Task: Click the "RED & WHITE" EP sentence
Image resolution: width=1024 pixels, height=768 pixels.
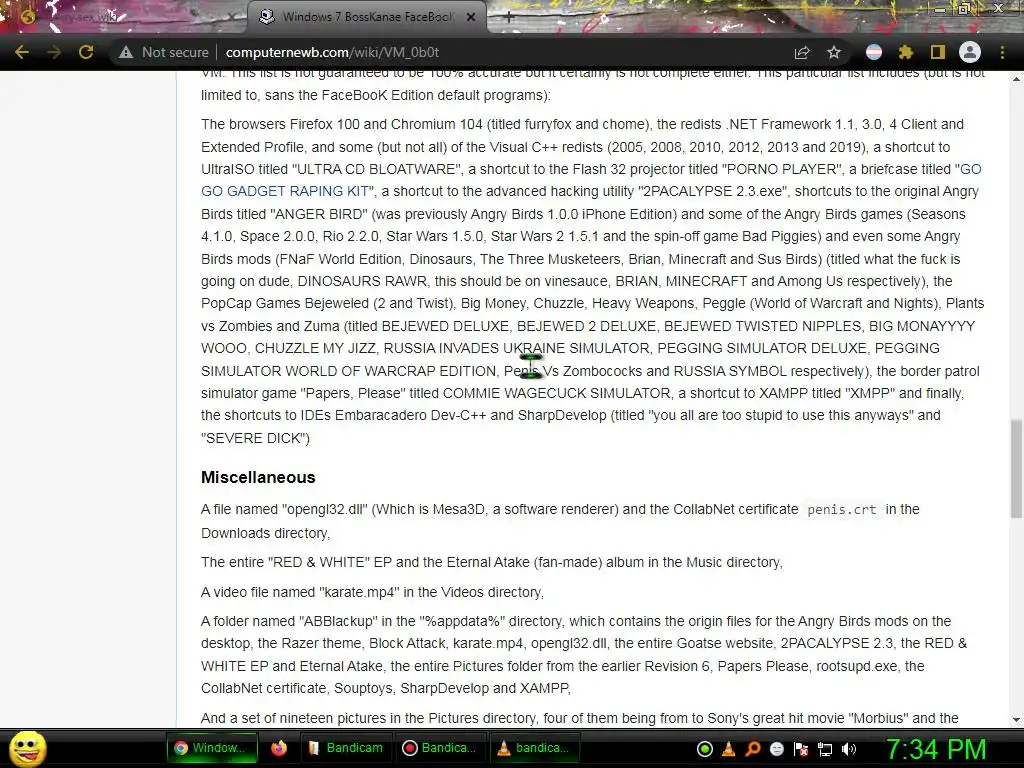Action: pyautogui.click(x=492, y=562)
